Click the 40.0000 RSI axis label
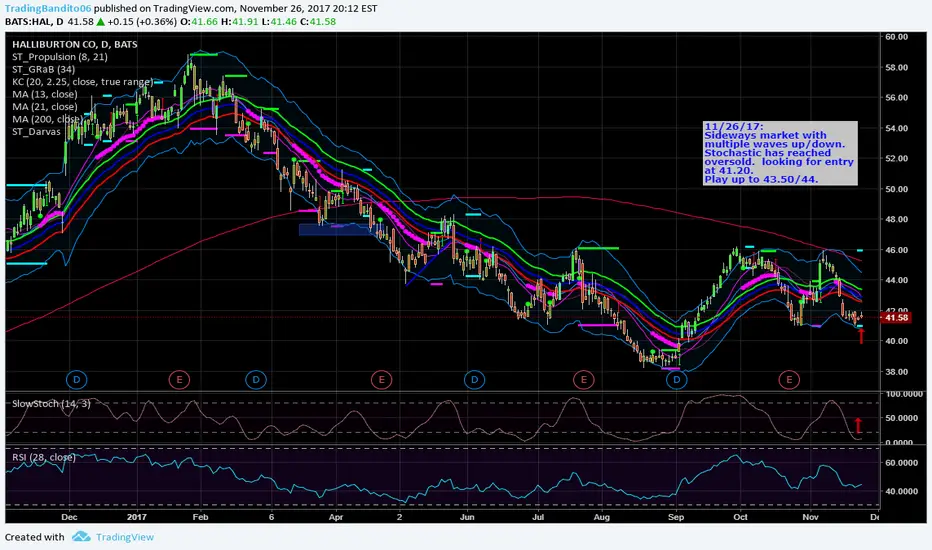Viewport: 932px width, 550px height. (x=904, y=491)
